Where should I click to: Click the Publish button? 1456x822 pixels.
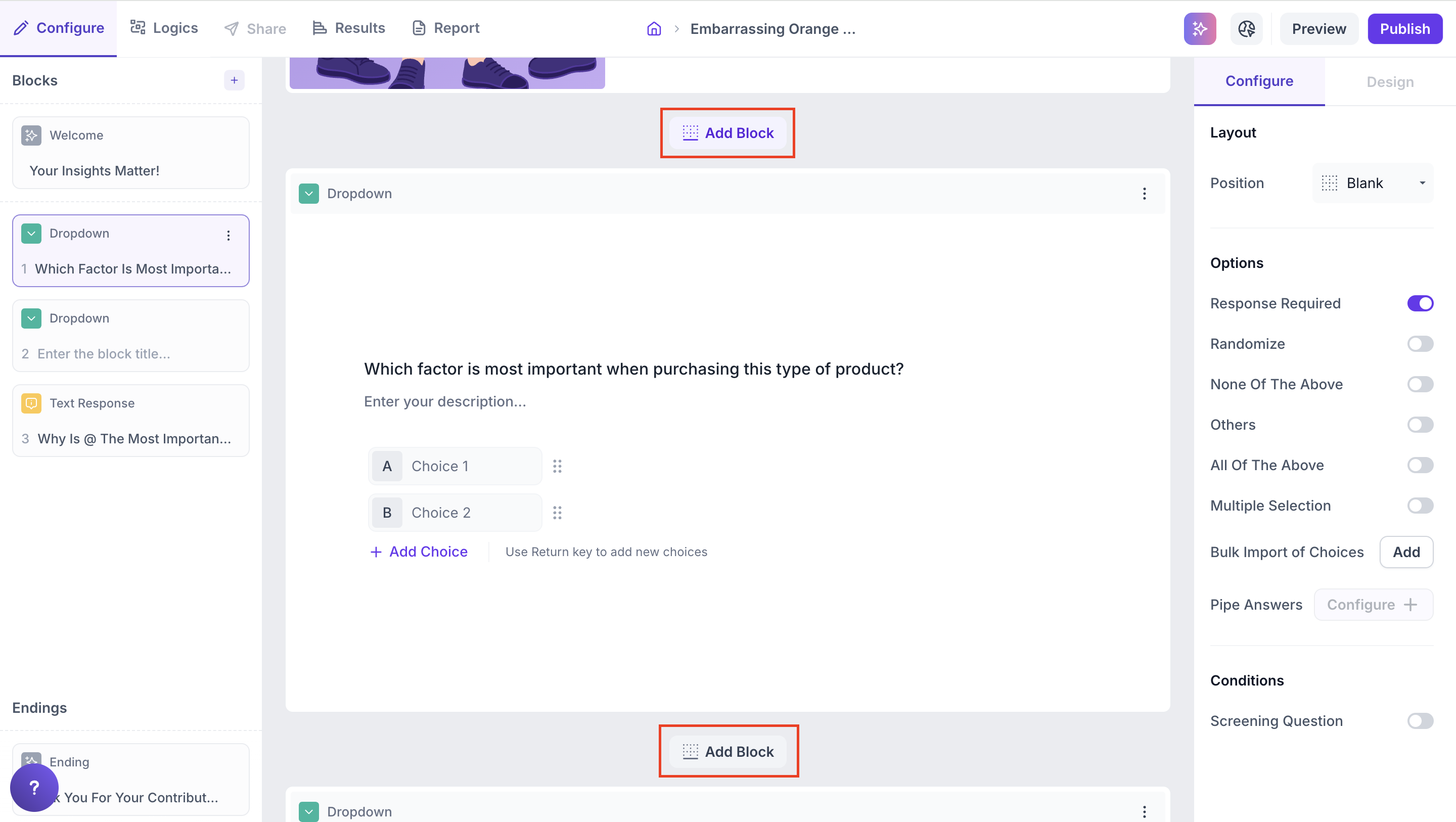tap(1404, 29)
